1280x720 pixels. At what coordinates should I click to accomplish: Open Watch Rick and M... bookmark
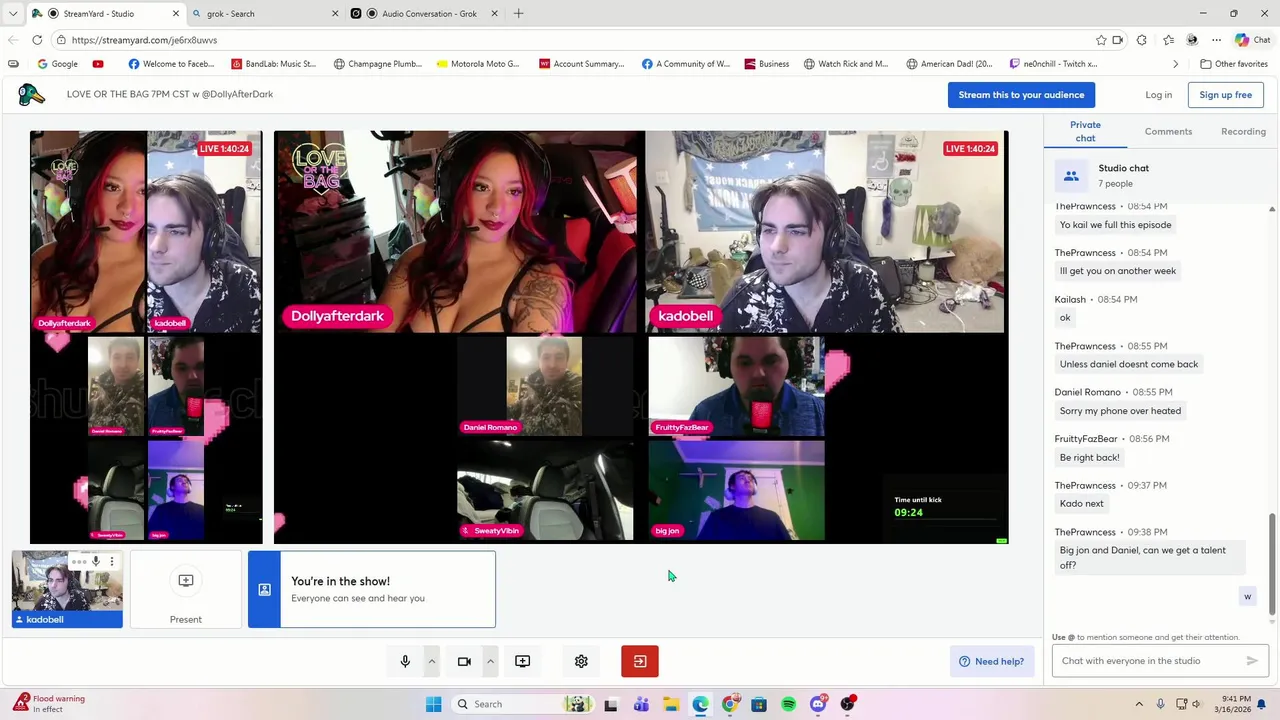(845, 64)
